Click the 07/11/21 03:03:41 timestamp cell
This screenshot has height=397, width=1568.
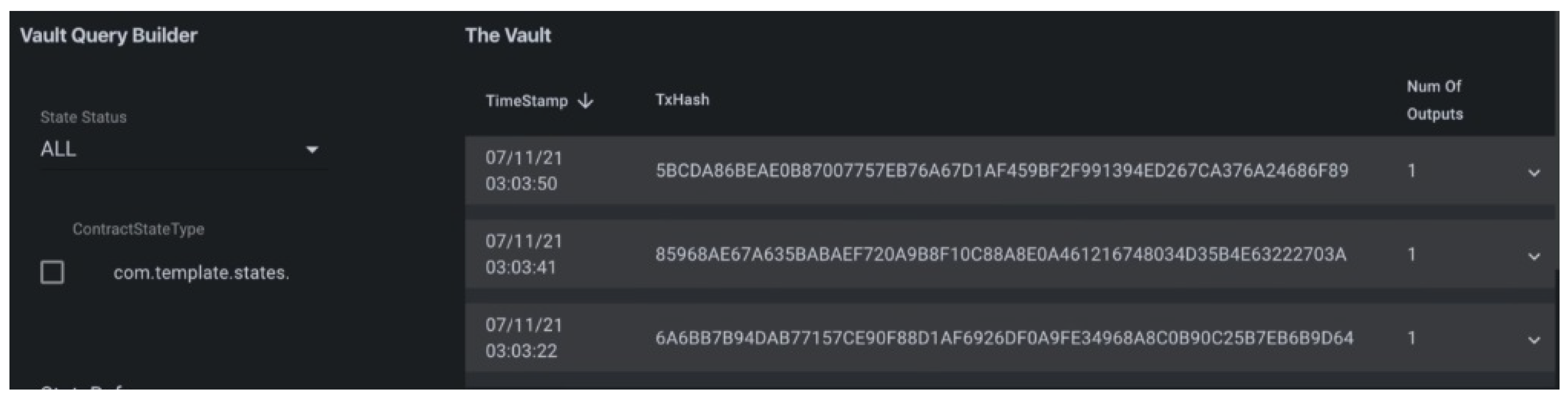pos(523,254)
